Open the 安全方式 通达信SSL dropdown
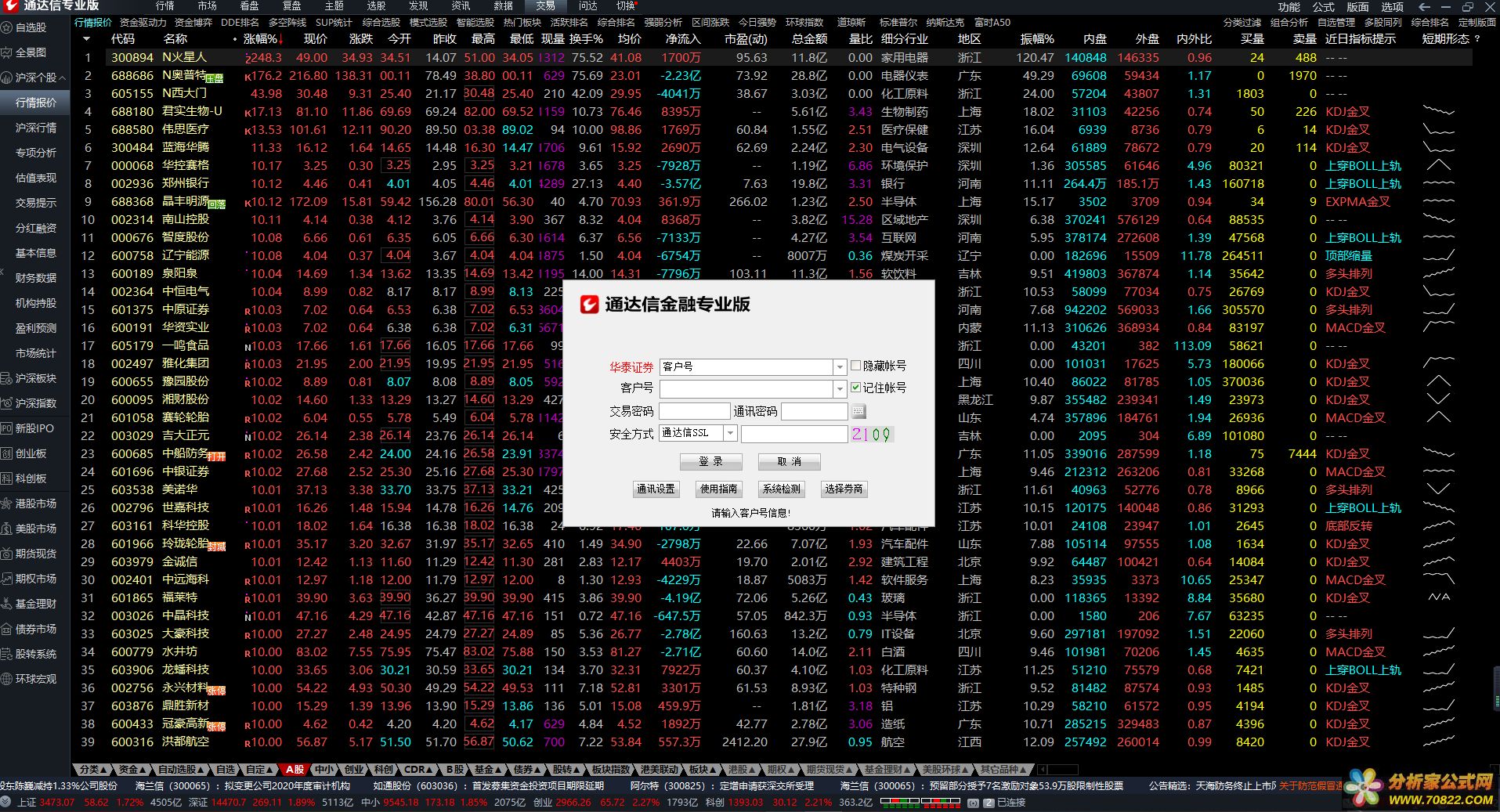1500x812 pixels. click(730, 433)
